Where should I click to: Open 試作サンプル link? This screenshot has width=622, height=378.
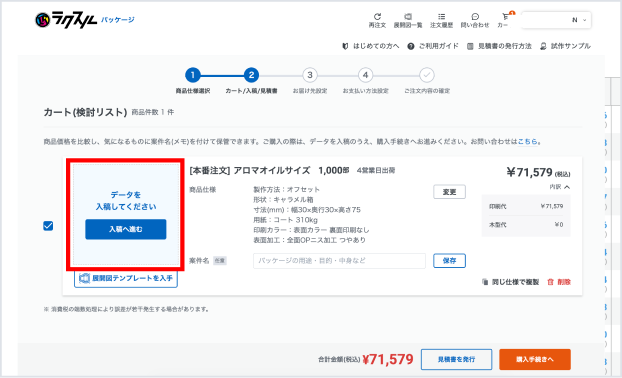[x=565, y=46]
